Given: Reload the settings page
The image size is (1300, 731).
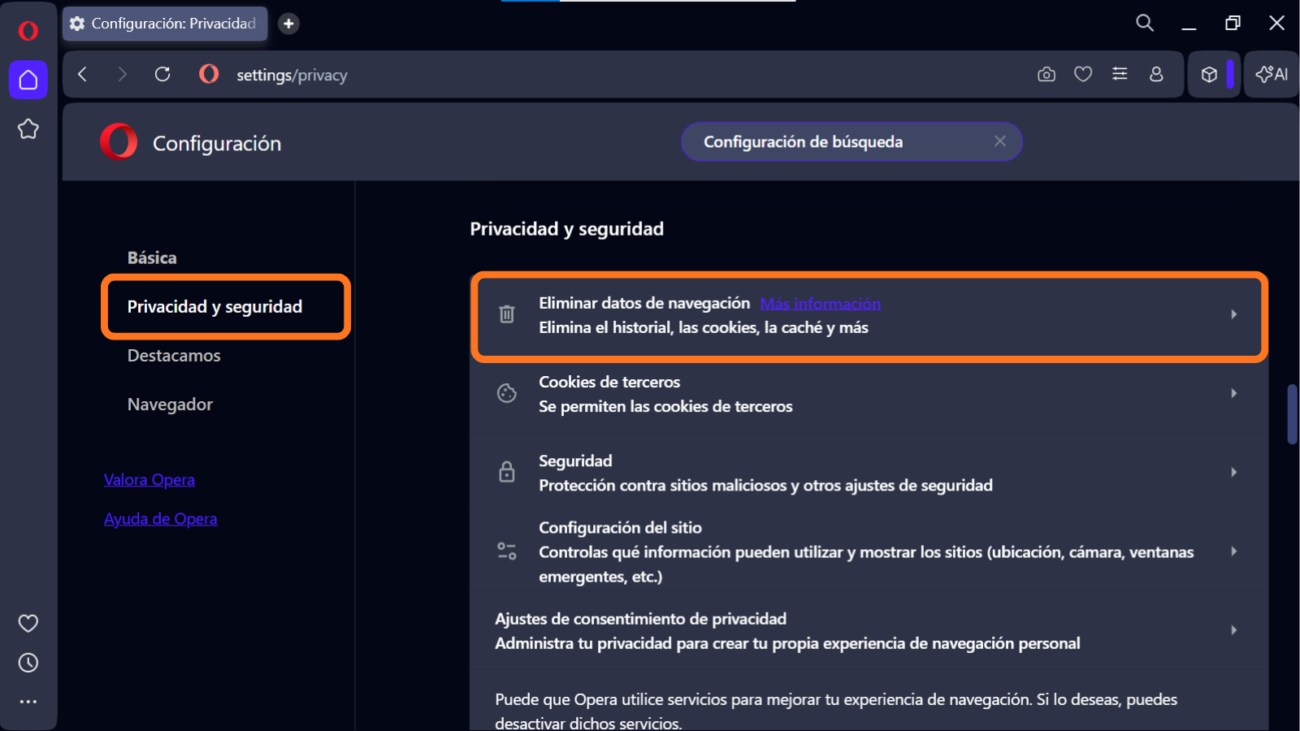Looking at the screenshot, I should (x=162, y=75).
